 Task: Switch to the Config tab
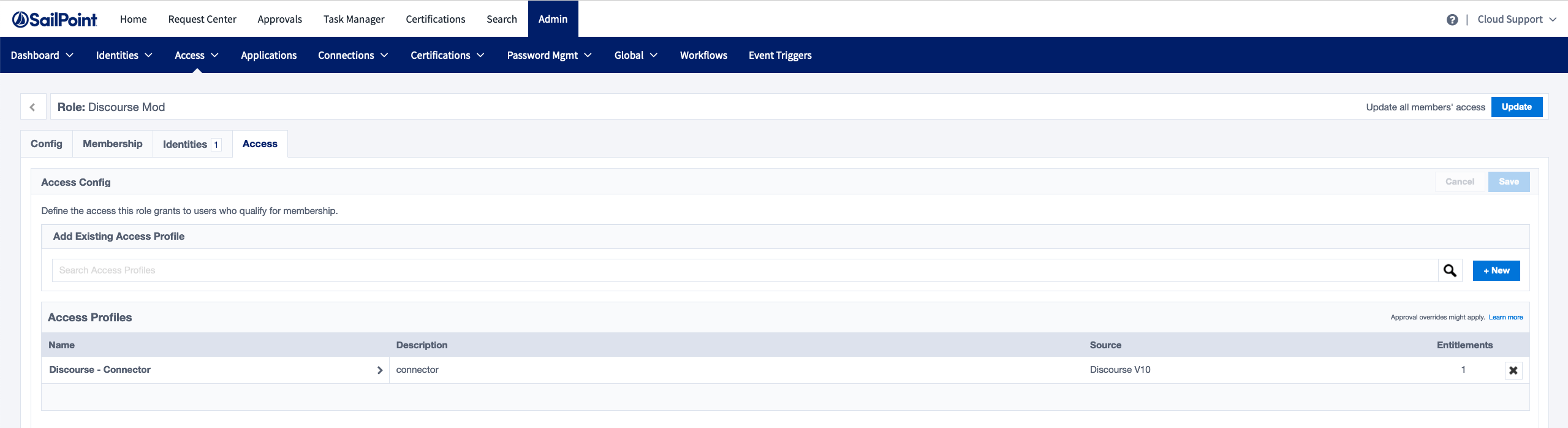click(x=47, y=144)
